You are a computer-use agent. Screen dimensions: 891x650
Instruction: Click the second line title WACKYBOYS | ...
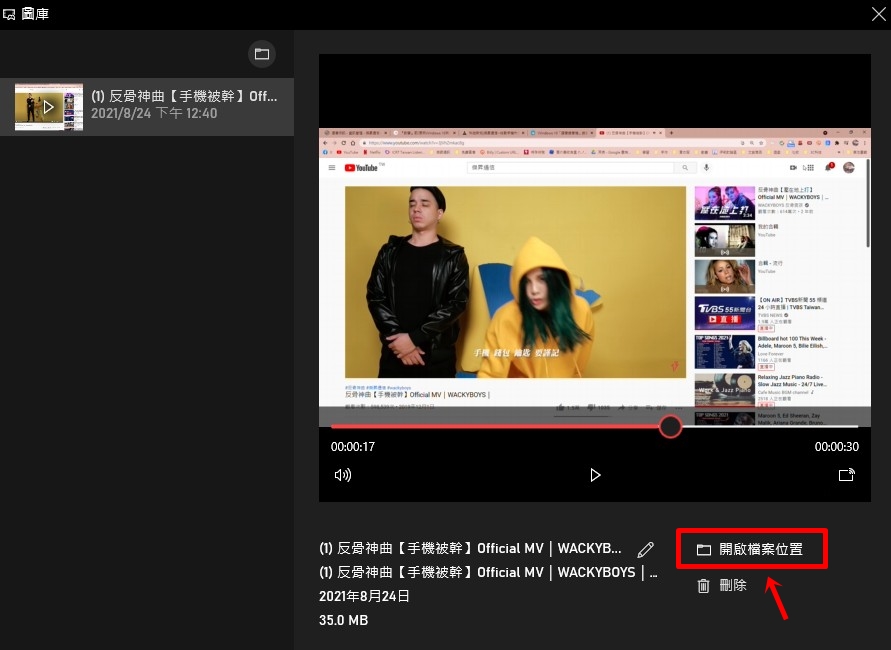[488, 572]
